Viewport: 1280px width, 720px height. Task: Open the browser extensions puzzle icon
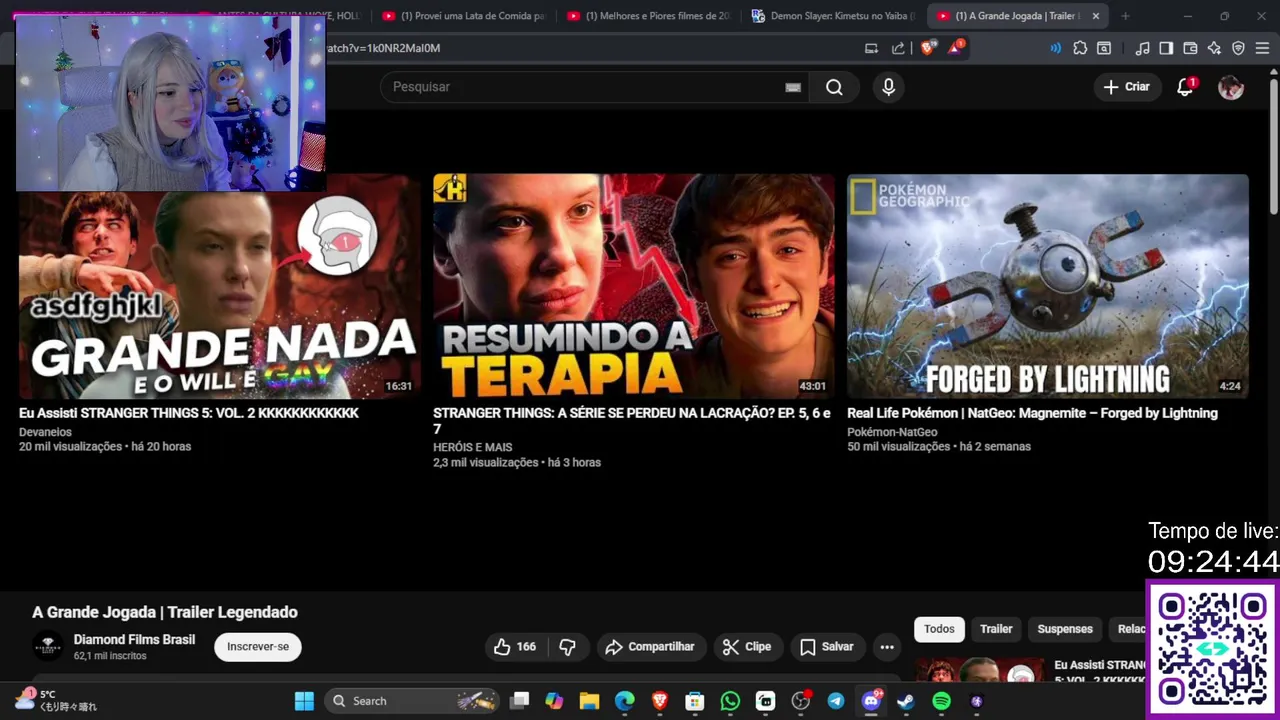tap(1080, 48)
